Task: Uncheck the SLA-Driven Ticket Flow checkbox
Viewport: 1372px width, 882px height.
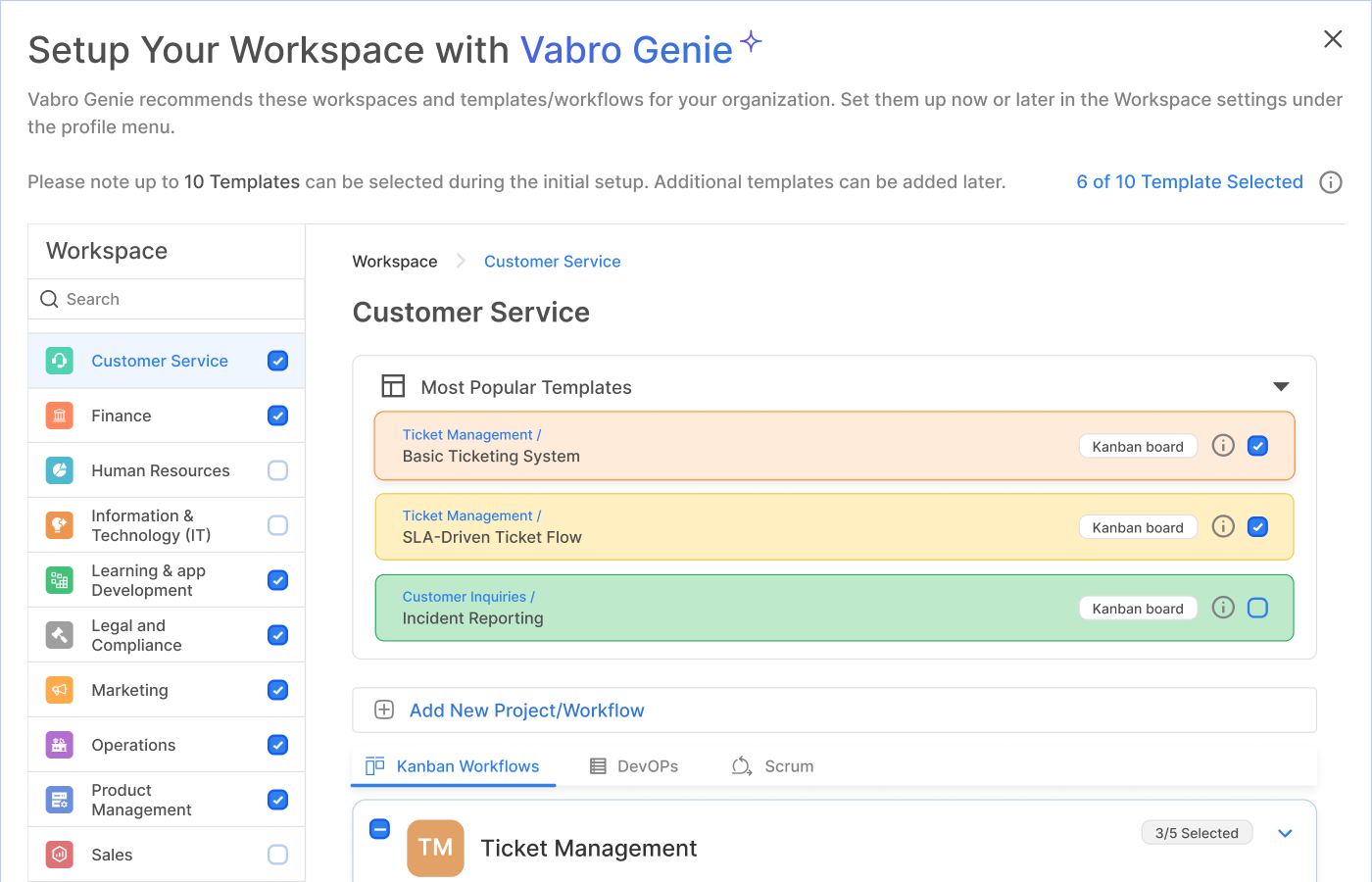Action: tap(1257, 527)
